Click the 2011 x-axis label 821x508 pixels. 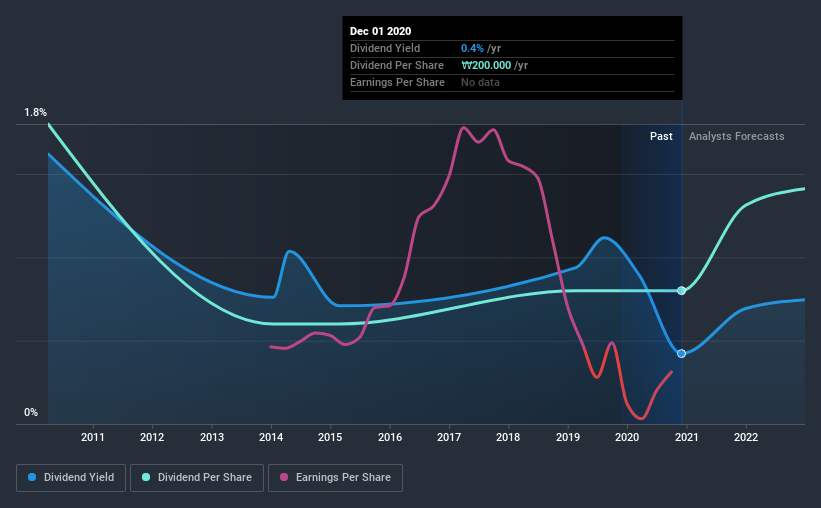click(93, 437)
